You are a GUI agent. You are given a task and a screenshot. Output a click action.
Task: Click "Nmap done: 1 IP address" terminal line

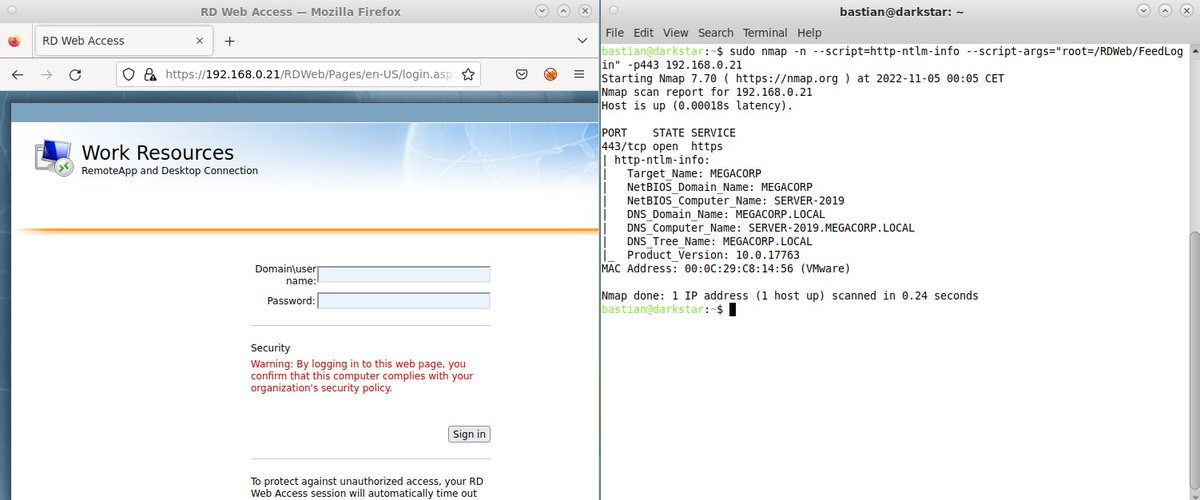click(790, 296)
